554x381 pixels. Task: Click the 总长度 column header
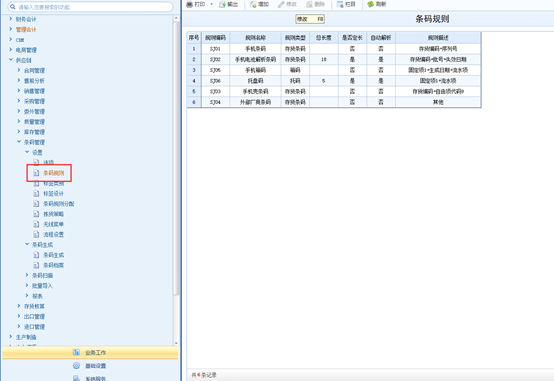(324, 37)
